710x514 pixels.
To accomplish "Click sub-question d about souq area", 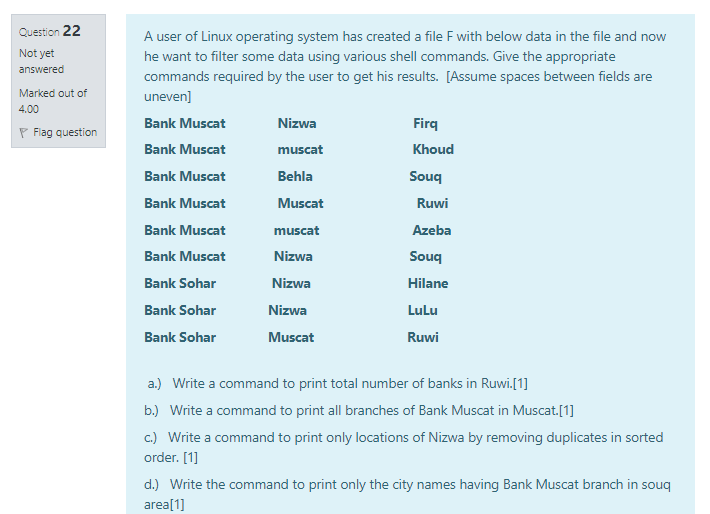I will 407,494.
